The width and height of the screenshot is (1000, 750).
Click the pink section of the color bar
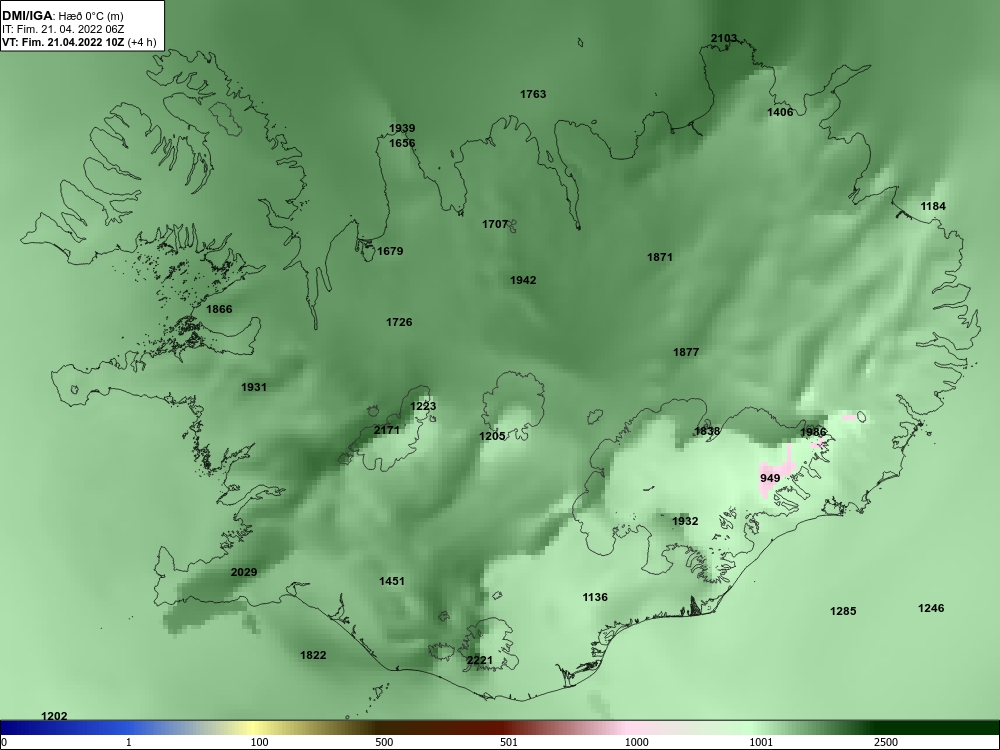click(628, 728)
